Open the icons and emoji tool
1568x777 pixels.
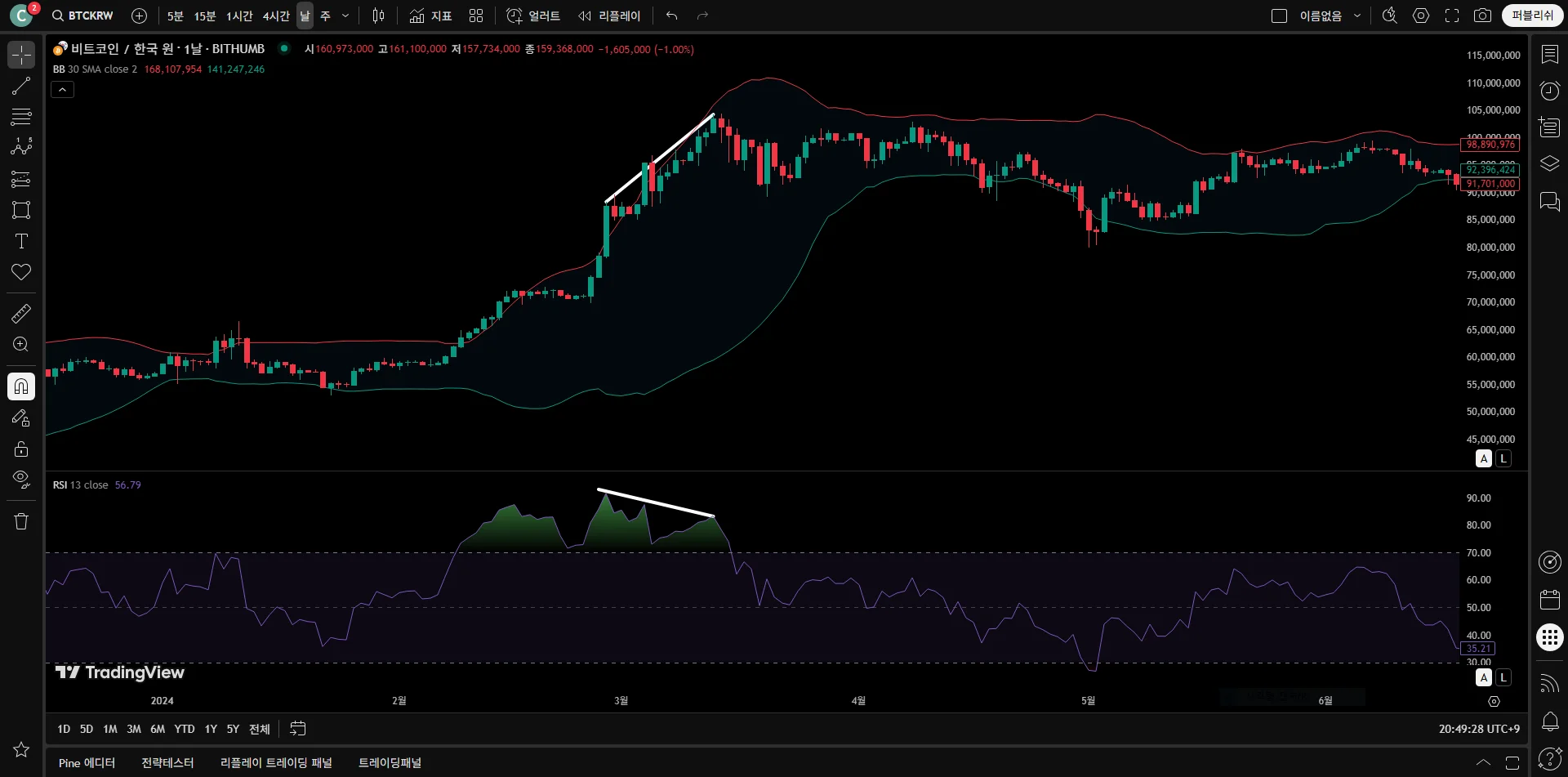[21, 272]
